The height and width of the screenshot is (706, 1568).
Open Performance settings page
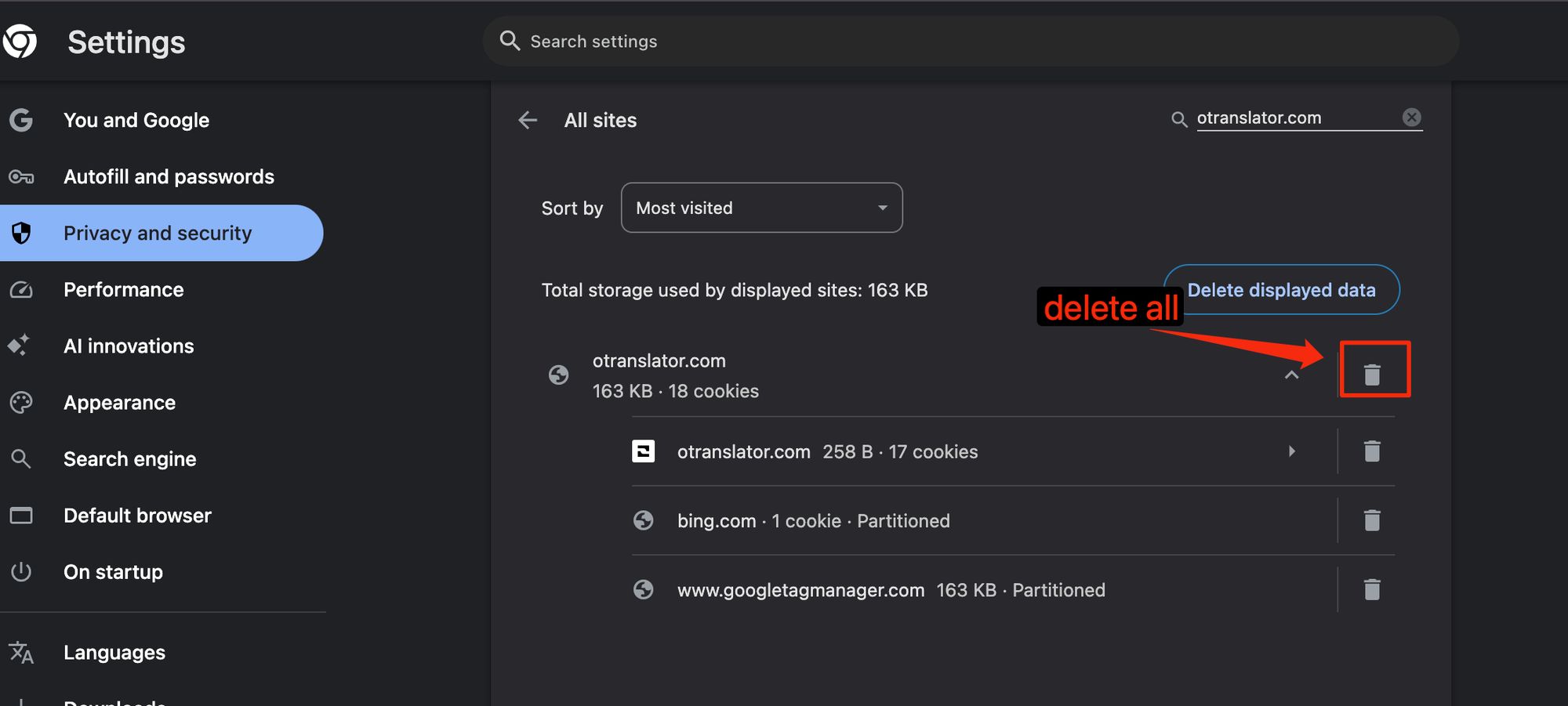(x=124, y=289)
